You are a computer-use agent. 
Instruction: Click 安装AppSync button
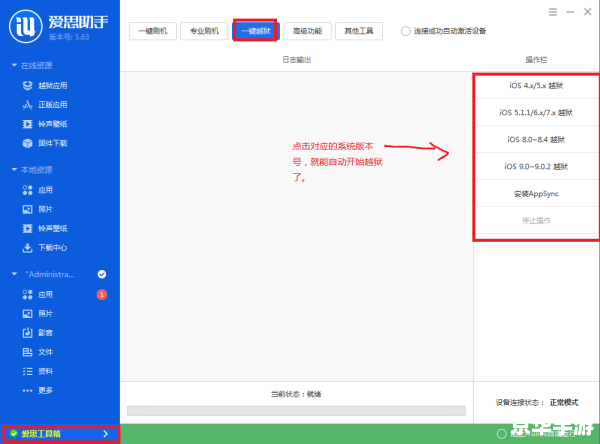point(536,194)
